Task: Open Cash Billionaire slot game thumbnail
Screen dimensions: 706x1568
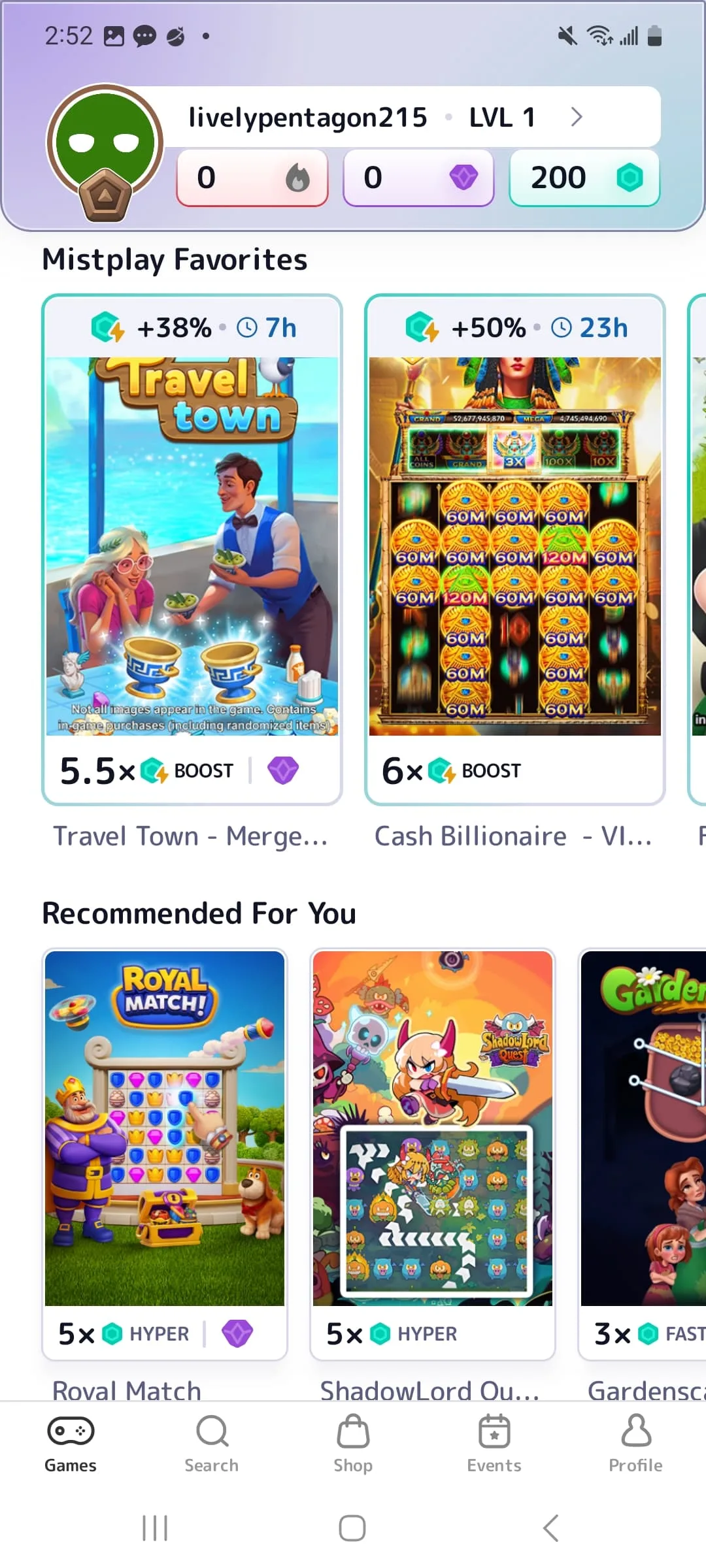Action: (x=515, y=546)
